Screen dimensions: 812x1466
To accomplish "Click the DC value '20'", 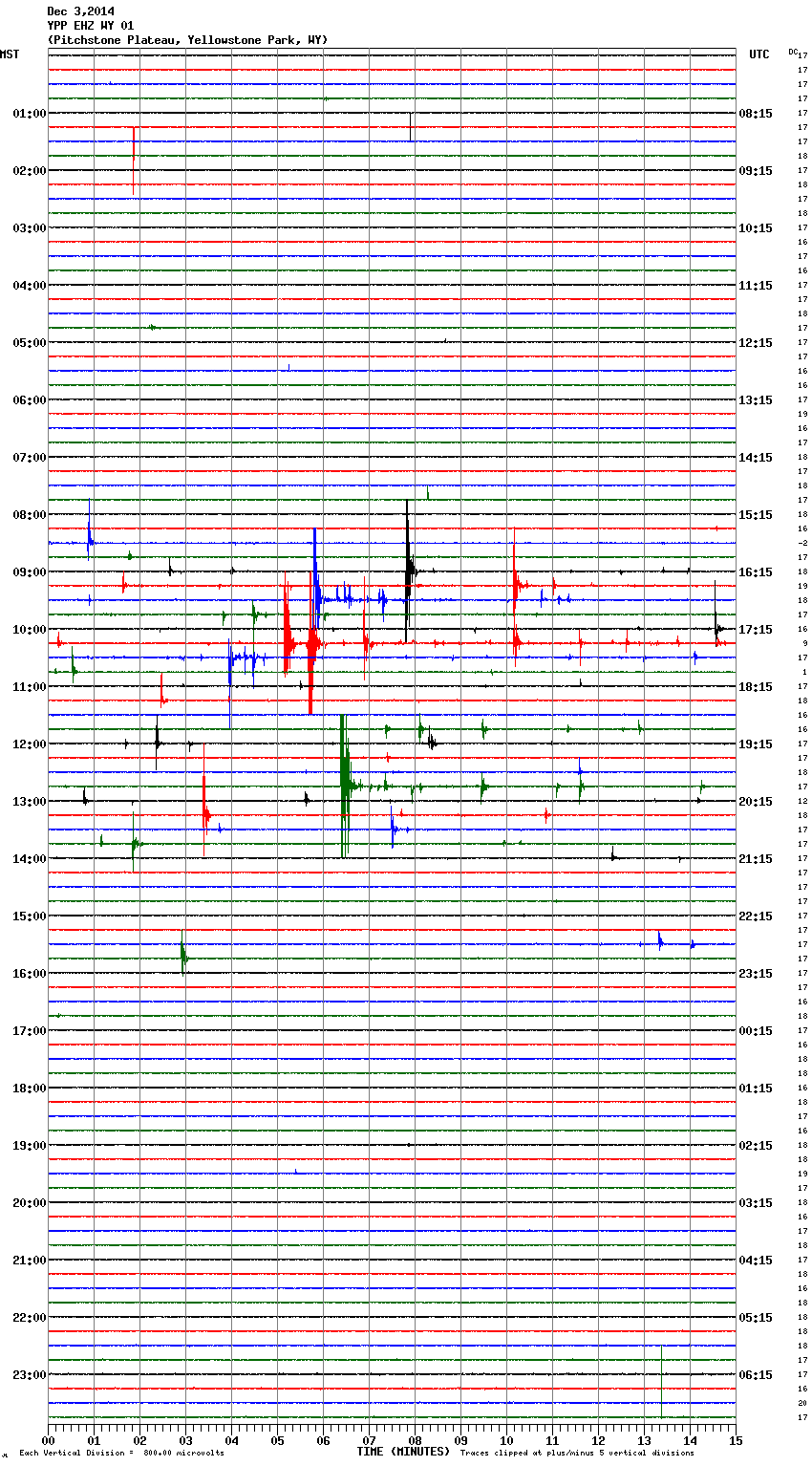I will 803,1403.
